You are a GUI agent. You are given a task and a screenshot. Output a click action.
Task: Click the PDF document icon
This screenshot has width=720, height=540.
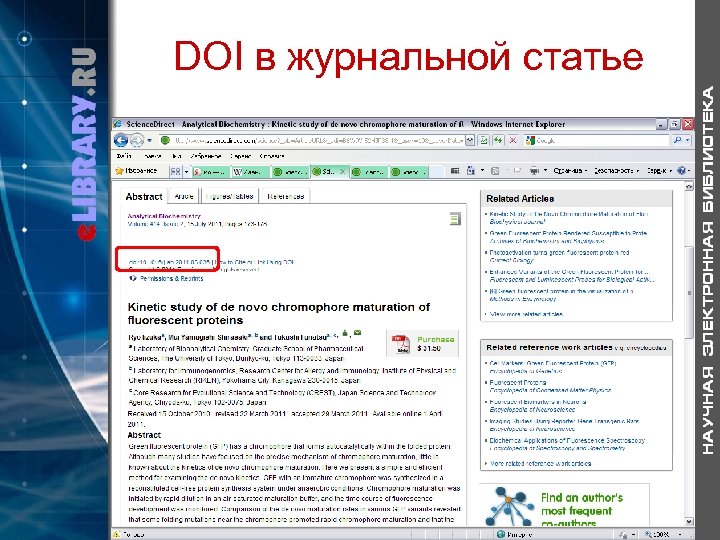pyautogui.click(x=401, y=344)
